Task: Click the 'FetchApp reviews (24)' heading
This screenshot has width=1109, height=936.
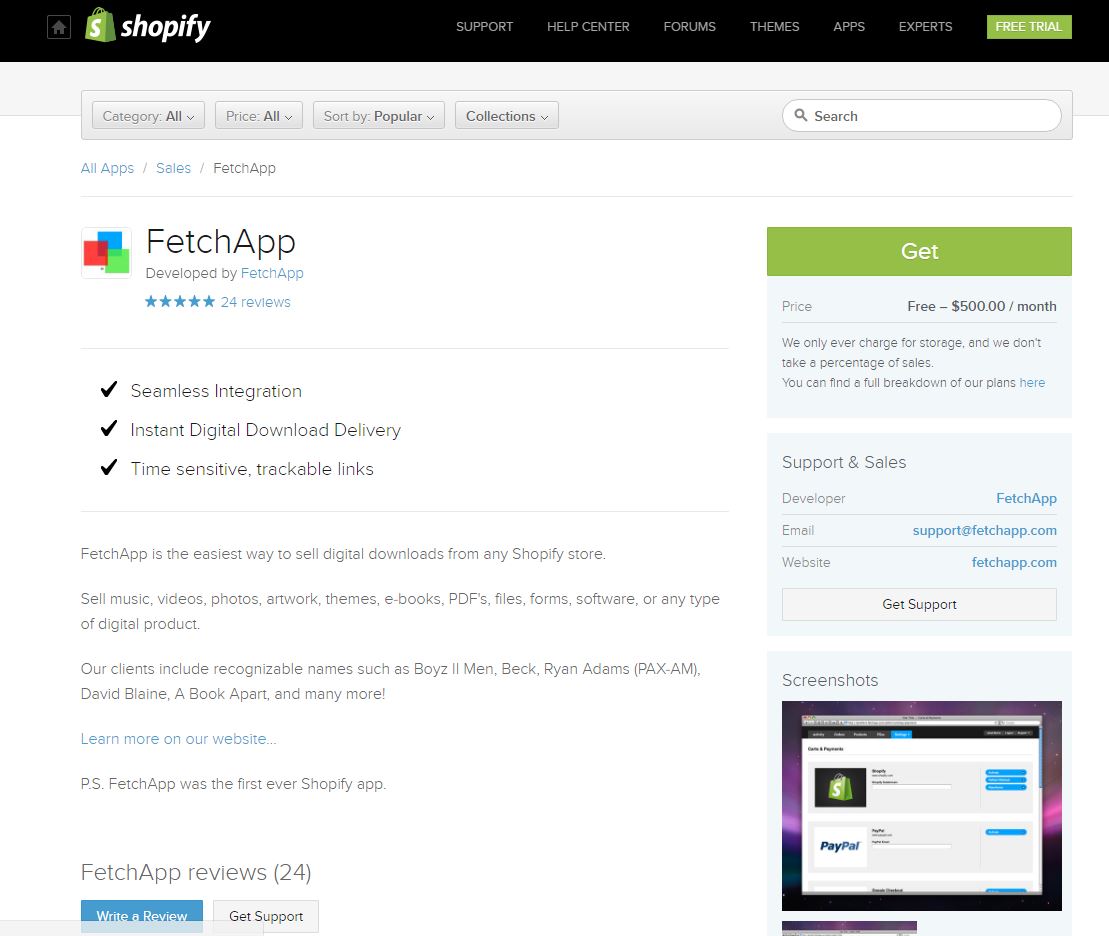Action: [x=196, y=872]
